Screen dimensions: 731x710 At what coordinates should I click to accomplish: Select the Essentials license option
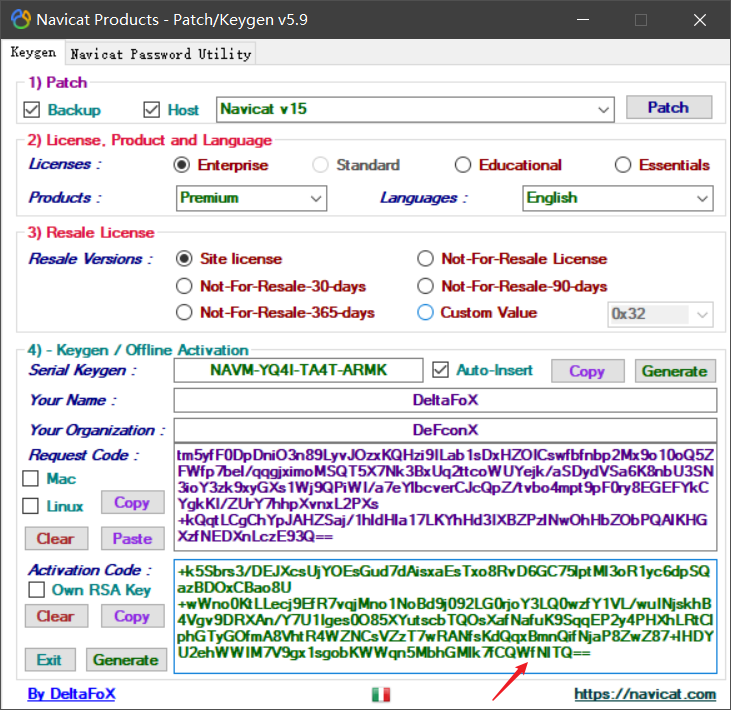623,165
